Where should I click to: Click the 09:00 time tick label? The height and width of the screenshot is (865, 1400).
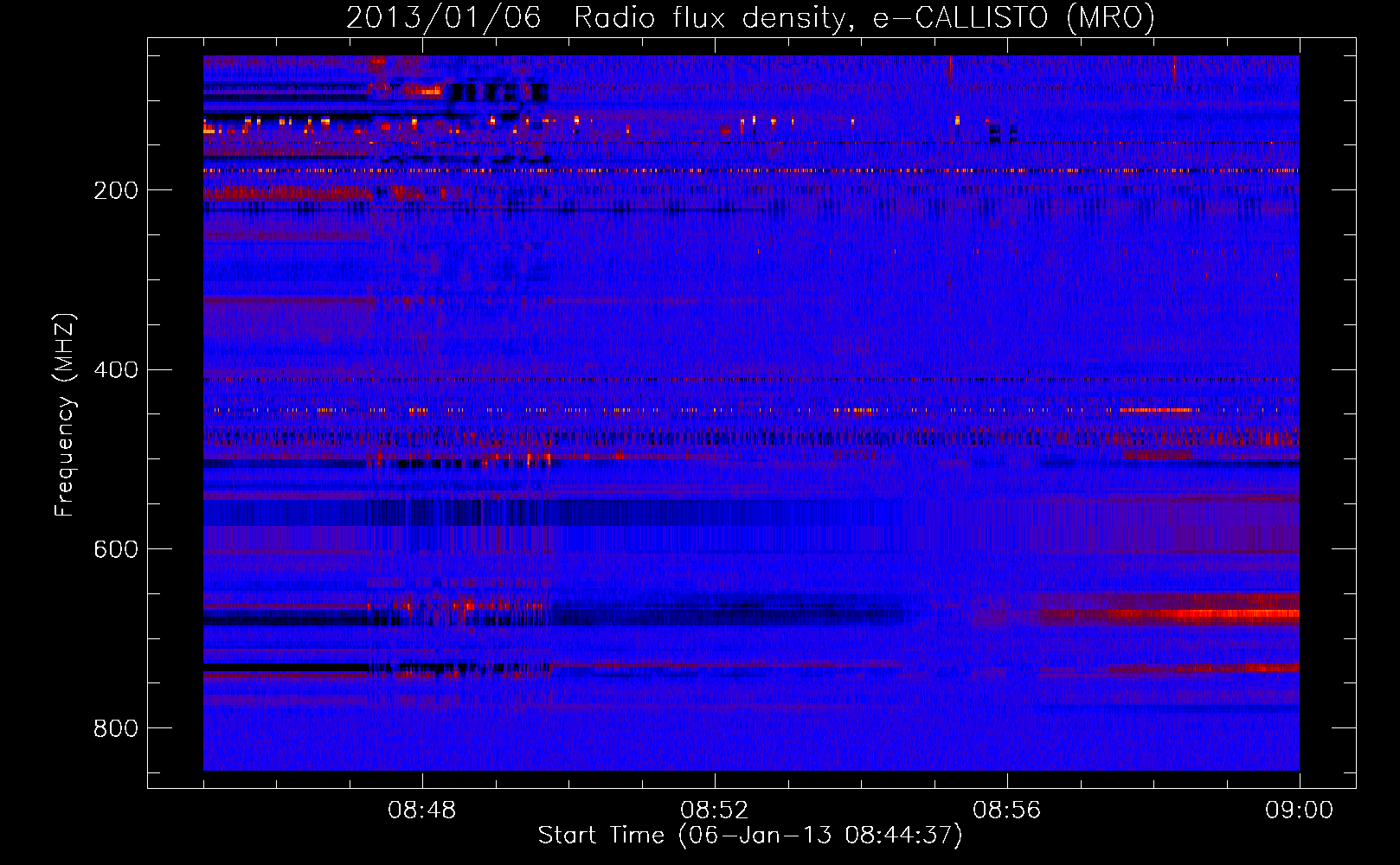(x=1300, y=811)
